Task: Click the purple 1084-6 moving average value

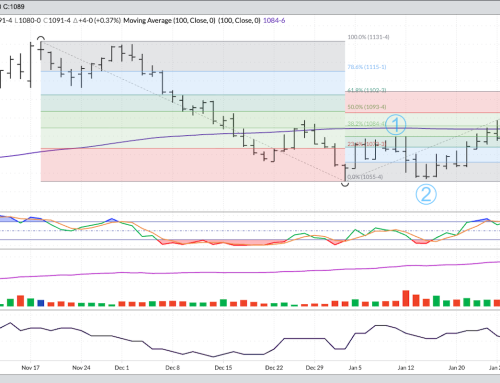Action: [x=274, y=20]
